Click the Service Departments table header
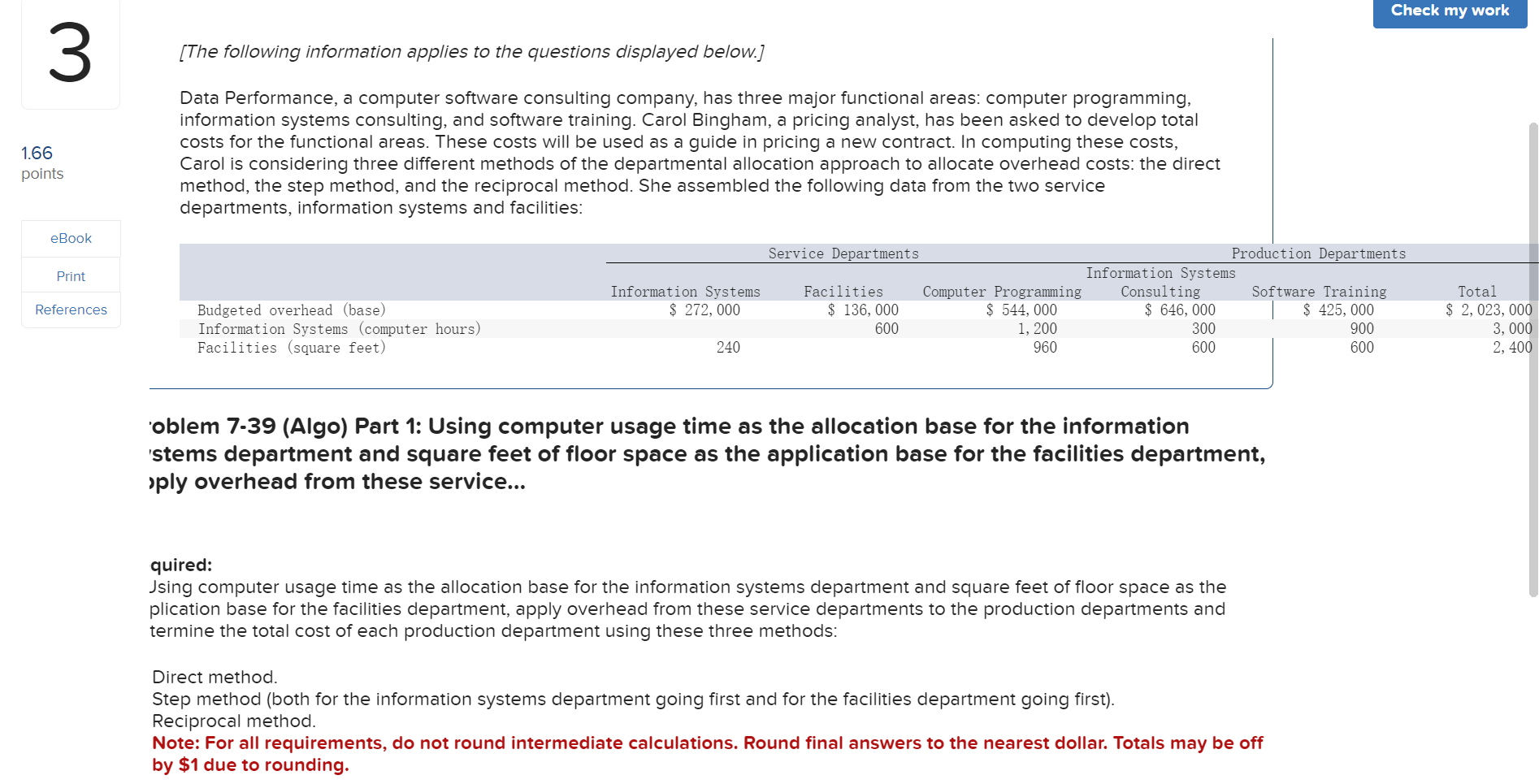The width and height of the screenshot is (1539, 784). (843, 253)
